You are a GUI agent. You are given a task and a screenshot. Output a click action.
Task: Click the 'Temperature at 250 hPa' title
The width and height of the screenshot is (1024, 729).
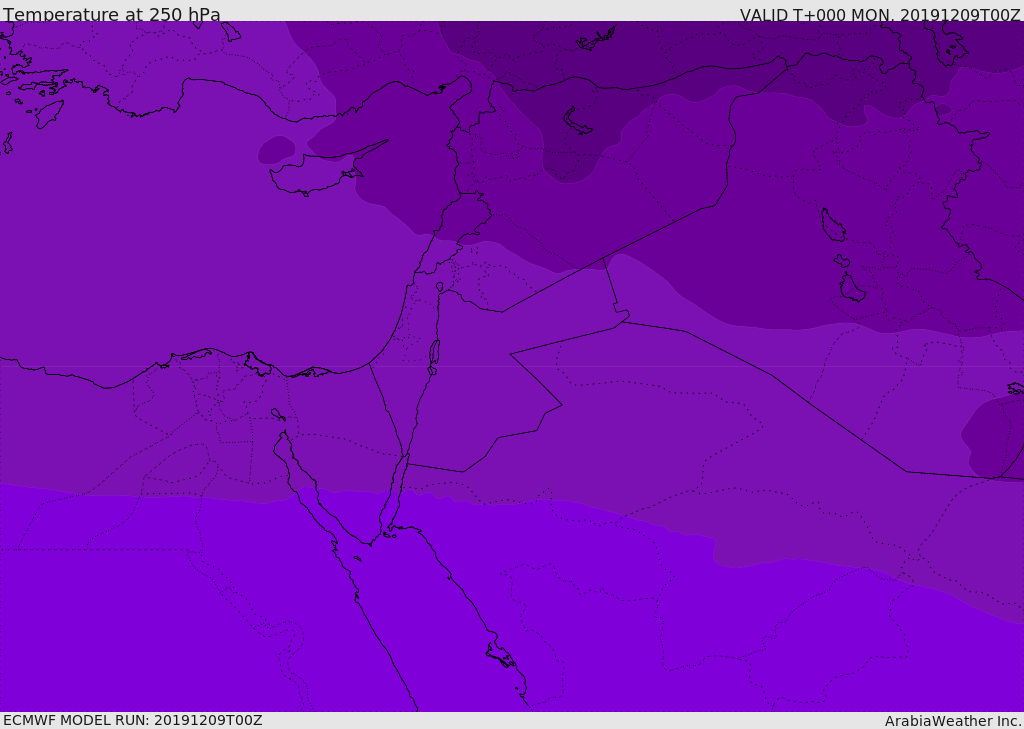111,15
